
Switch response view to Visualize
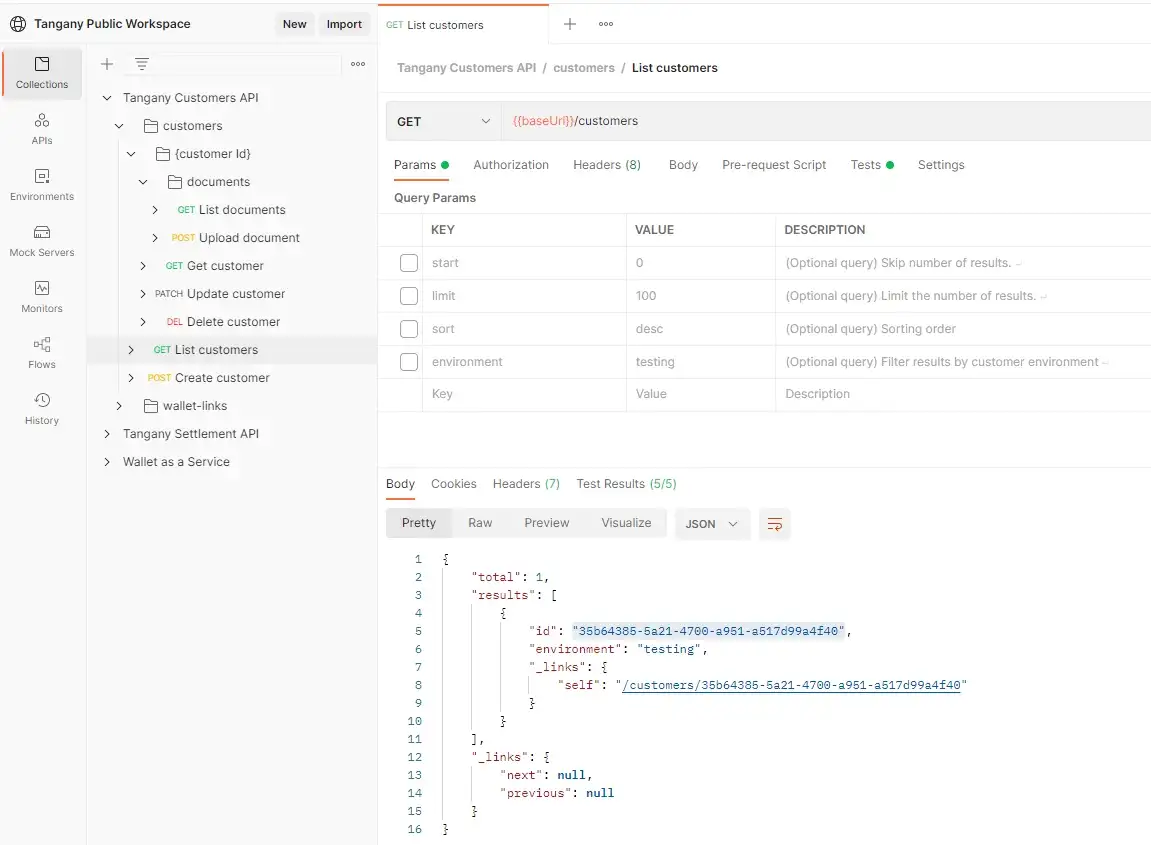pos(626,523)
